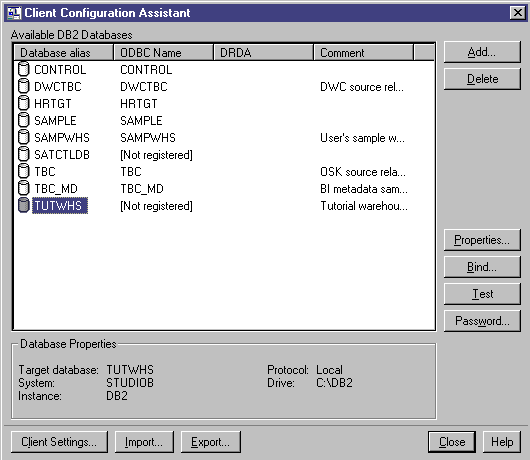Click ODBC name SAMPWHS cell
Image resolution: width=530 pixels, height=460 pixels.
coord(148,138)
